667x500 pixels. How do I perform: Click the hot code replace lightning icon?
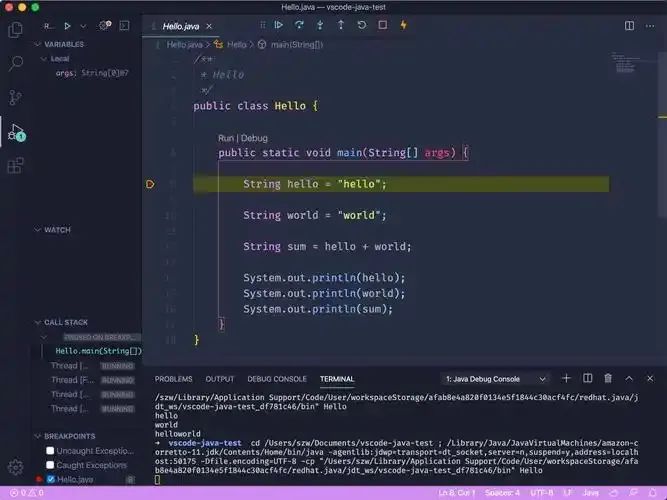403,25
